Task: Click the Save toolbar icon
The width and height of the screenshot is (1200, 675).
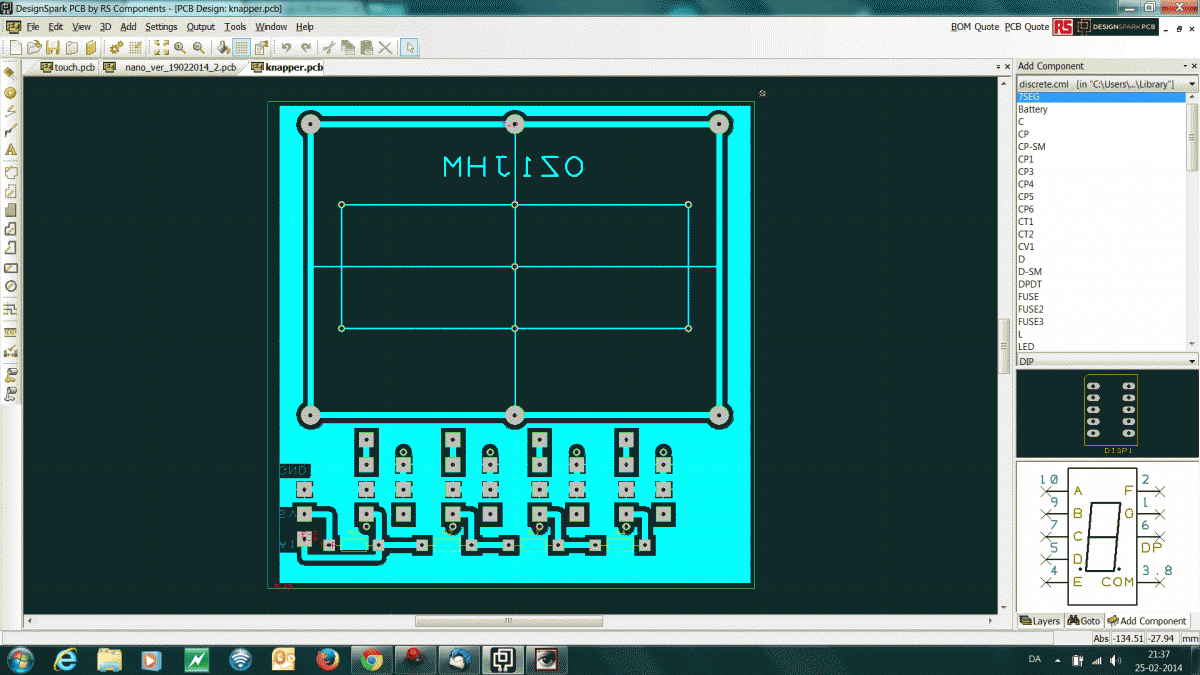Action: [53, 47]
